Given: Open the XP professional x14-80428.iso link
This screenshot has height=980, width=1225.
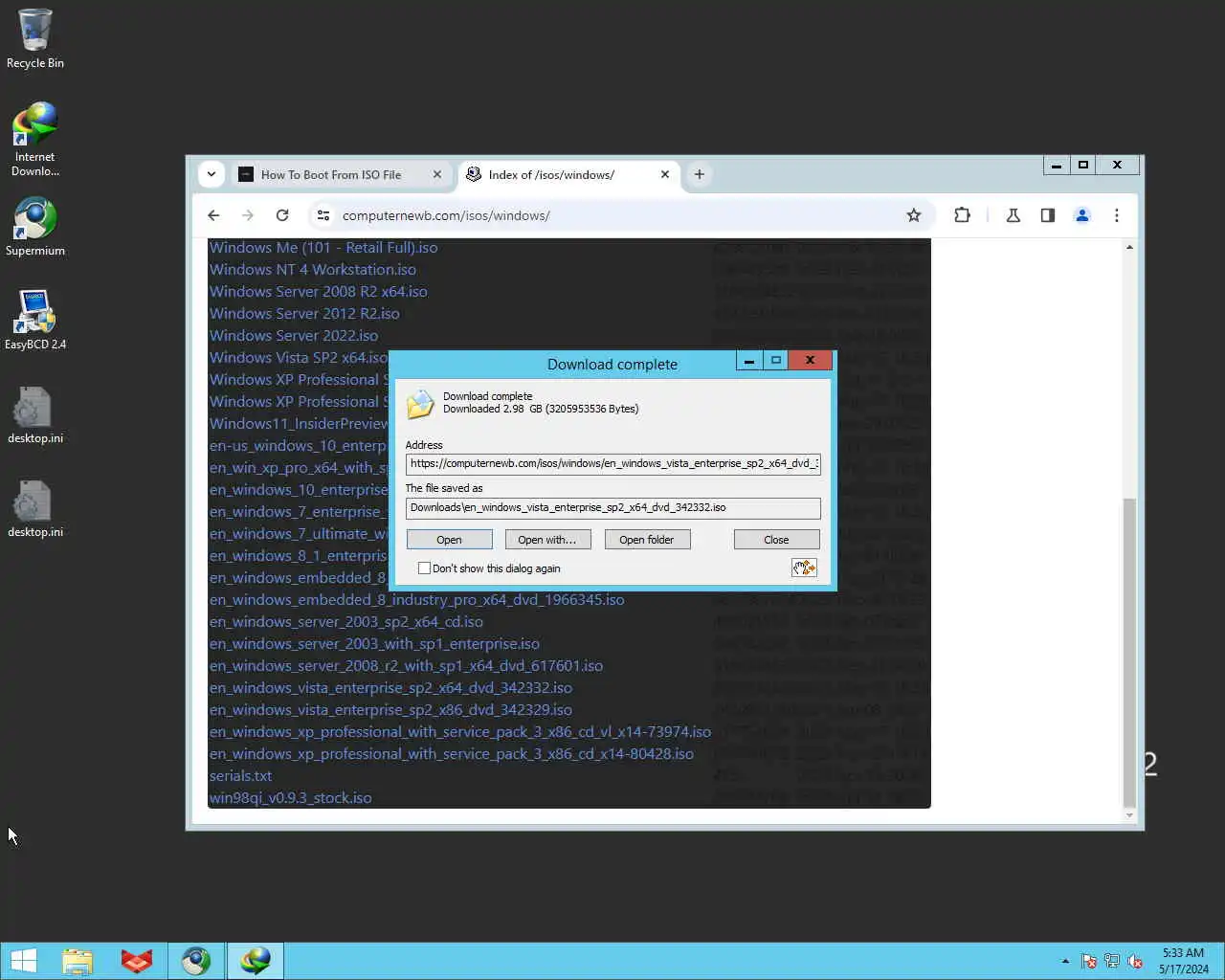Looking at the screenshot, I should click(x=452, y=754).
